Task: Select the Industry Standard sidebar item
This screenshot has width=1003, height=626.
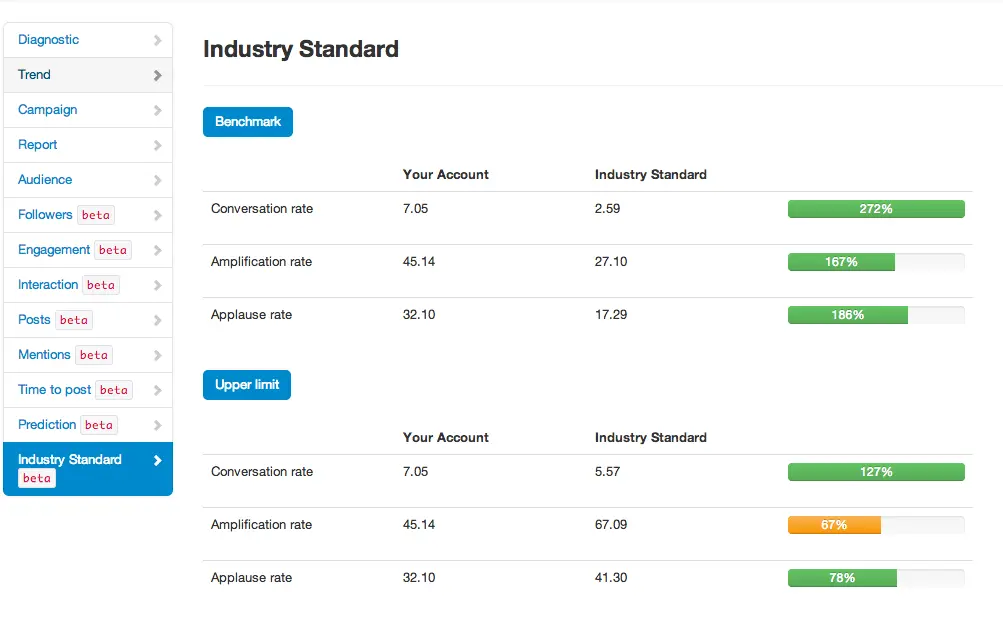Action: tap(70, 460)
